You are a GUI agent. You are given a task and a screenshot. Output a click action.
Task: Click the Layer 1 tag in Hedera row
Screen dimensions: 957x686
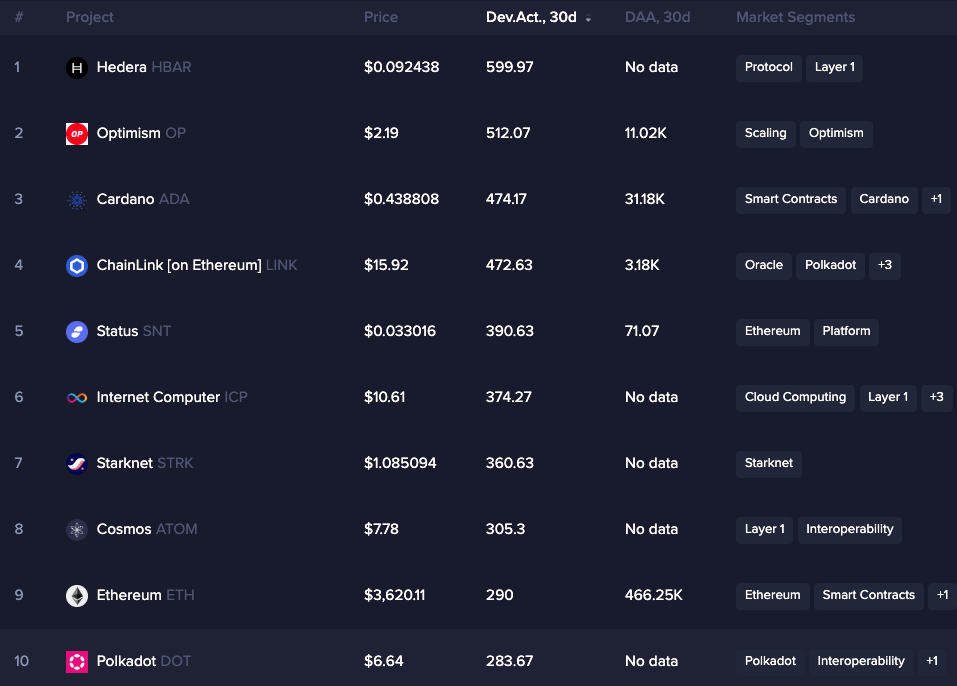(834, 68)
